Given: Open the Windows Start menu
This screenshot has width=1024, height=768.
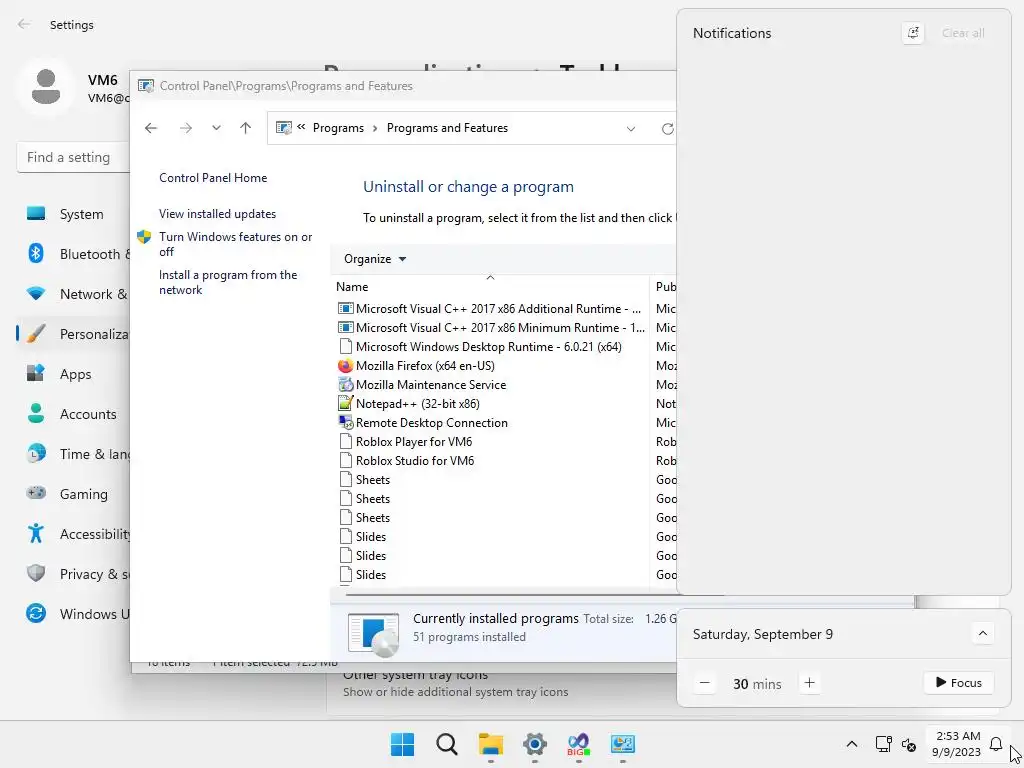Looking at the screenshot, I should [402, 744].
